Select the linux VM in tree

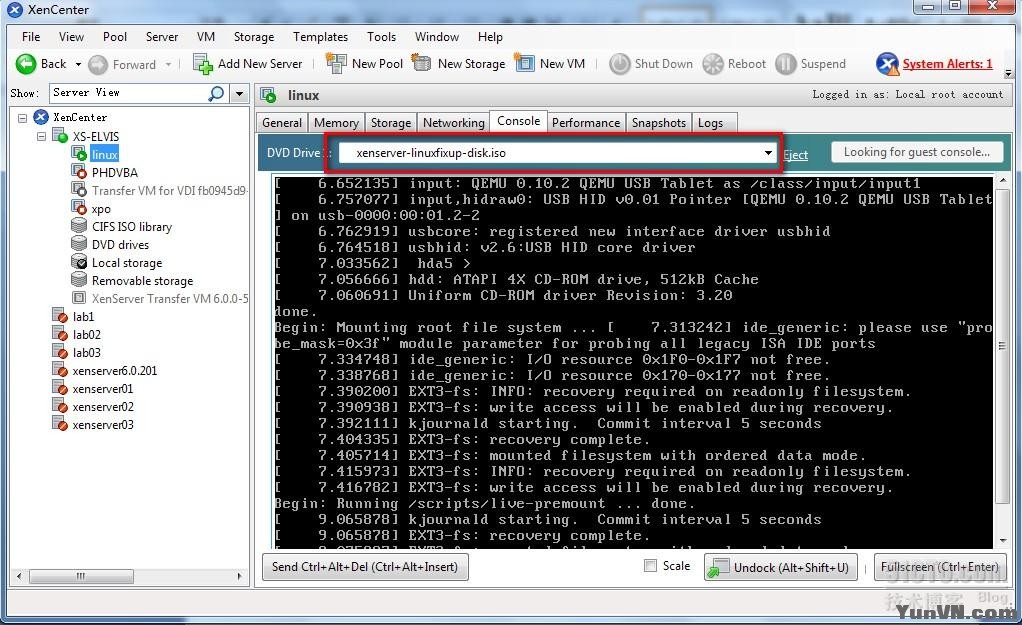pos(104,154)
